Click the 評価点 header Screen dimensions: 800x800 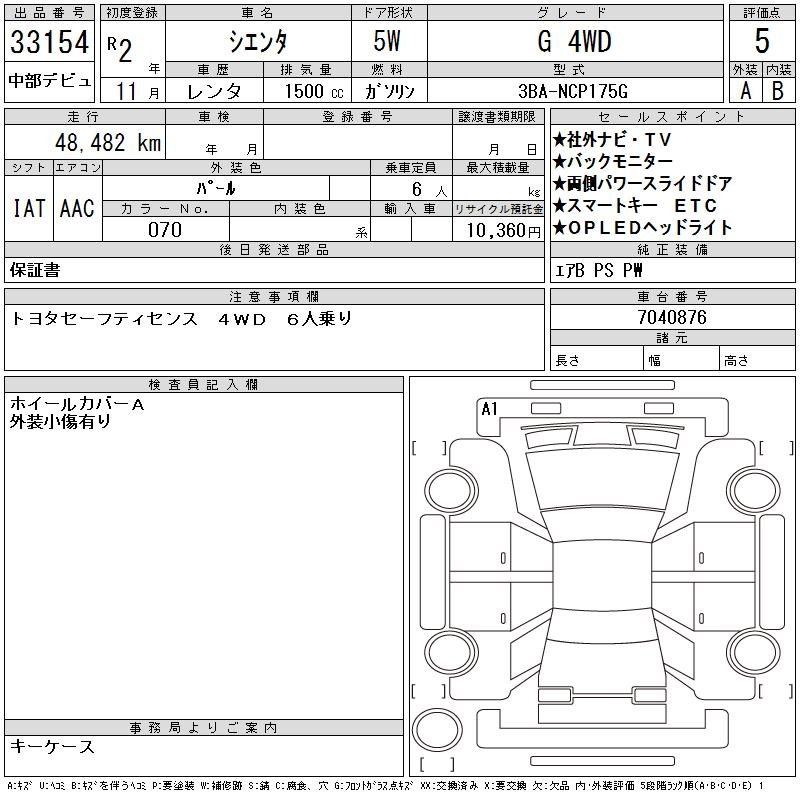click(762, 12)
